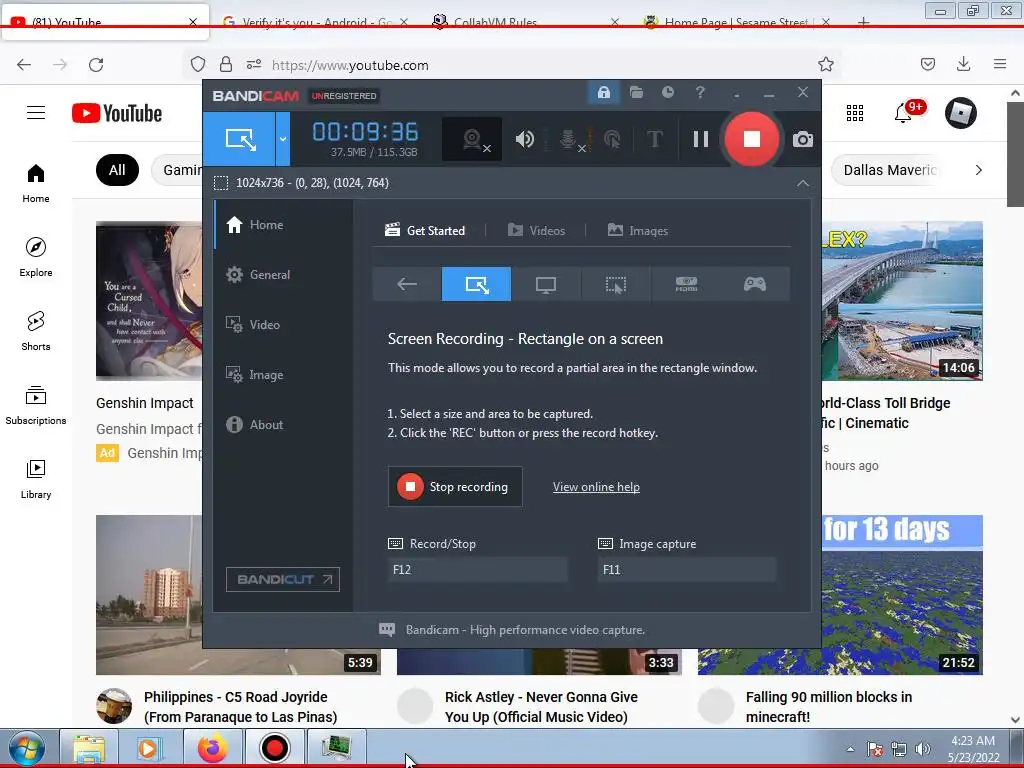Click the 1024x736 capture area selector
Screen dimensions: 1024x768
302,183
